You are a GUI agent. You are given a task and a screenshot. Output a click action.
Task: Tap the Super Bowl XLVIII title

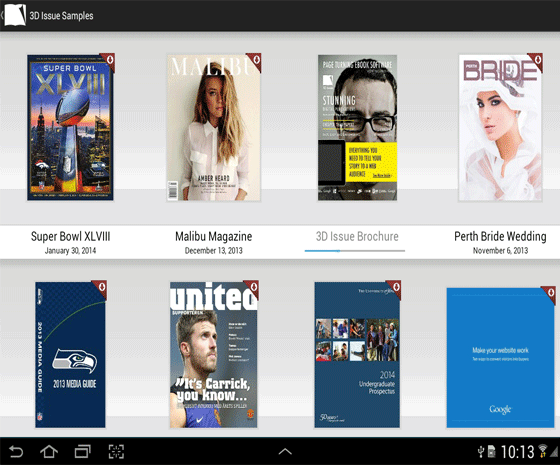click(70, 236)
